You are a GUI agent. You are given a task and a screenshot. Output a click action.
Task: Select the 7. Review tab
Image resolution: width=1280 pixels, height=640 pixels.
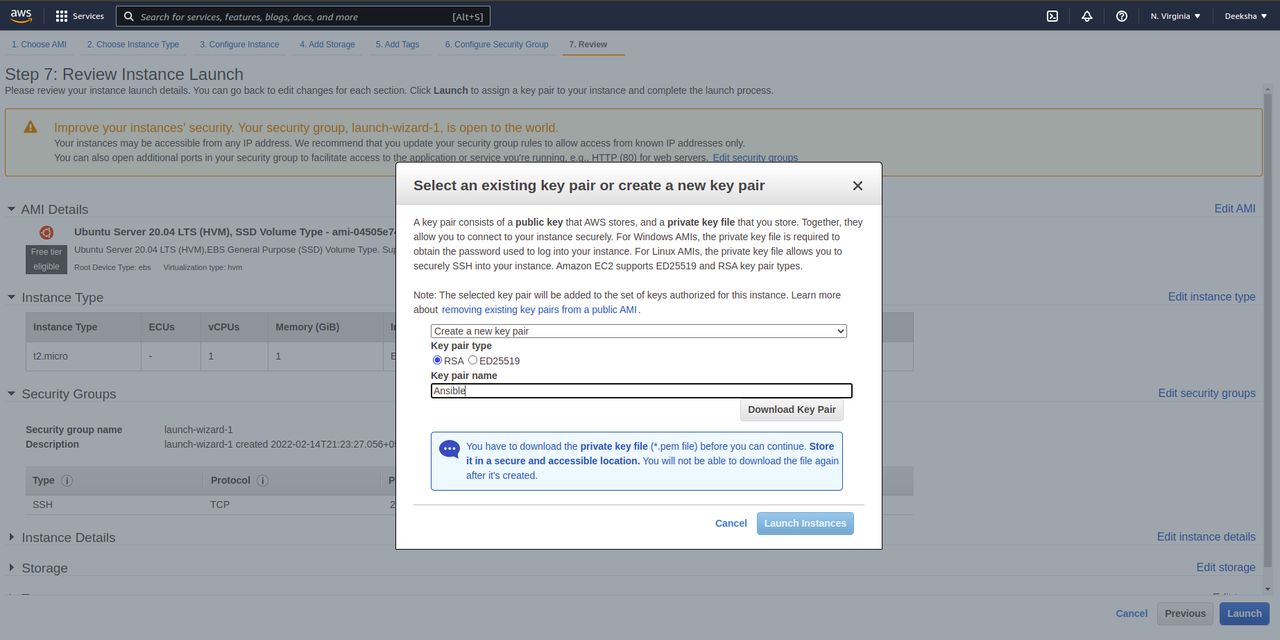[x=588, y=44]
